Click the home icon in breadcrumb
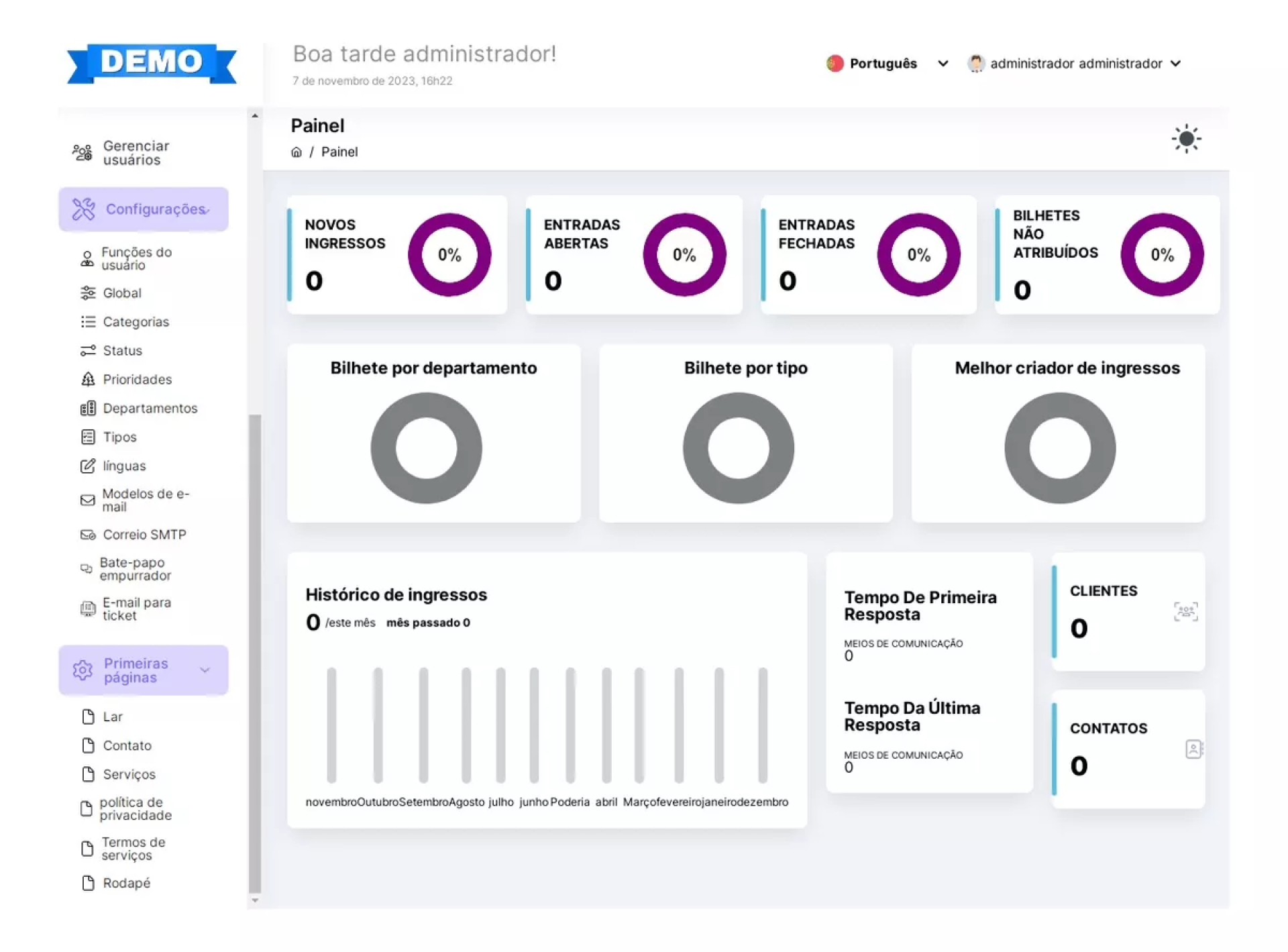 (x=296, y=152)
